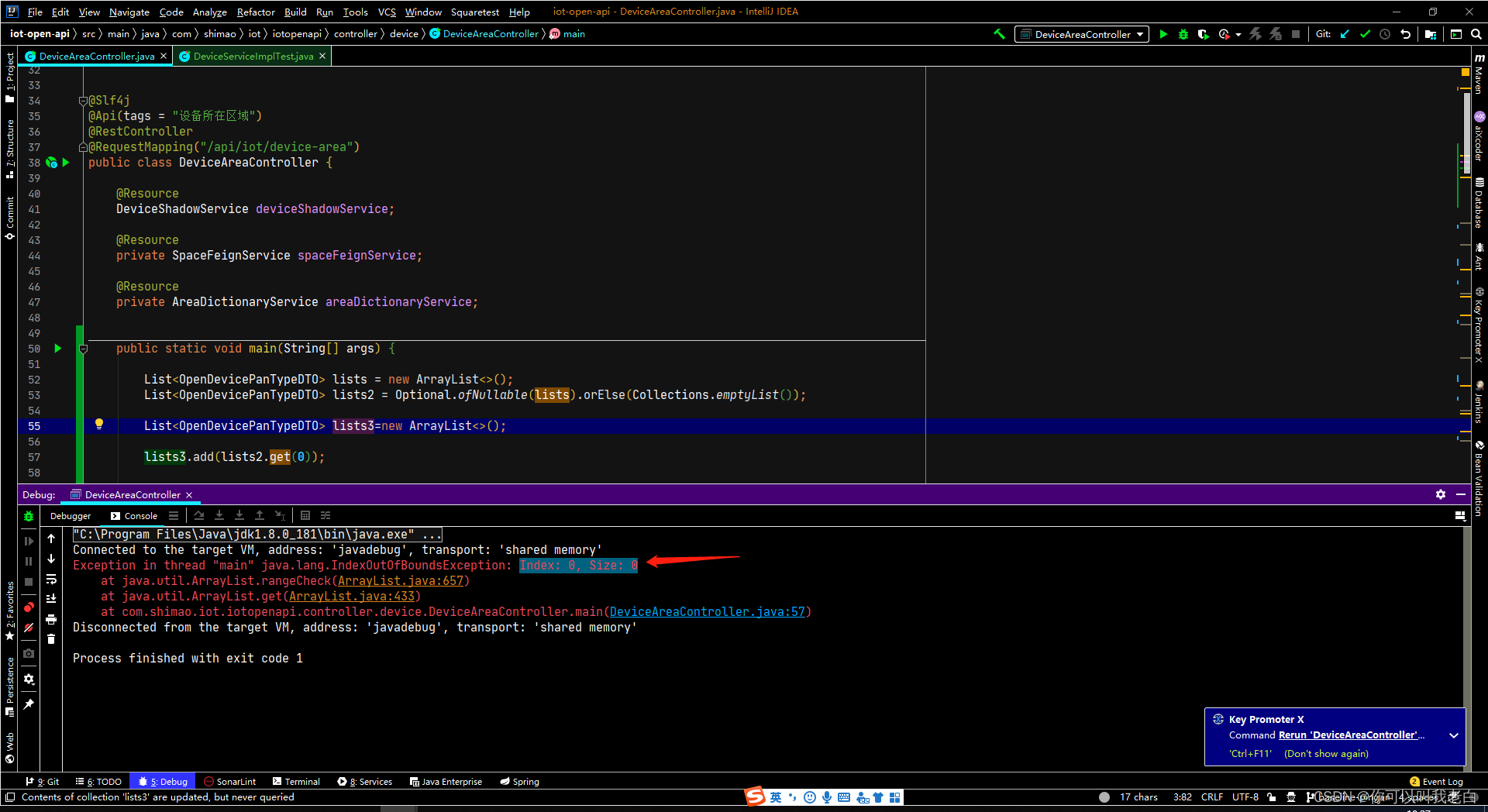Toggle scroll to end of console
Screen dimensions: 1488x812
click(x=51, y=599)
